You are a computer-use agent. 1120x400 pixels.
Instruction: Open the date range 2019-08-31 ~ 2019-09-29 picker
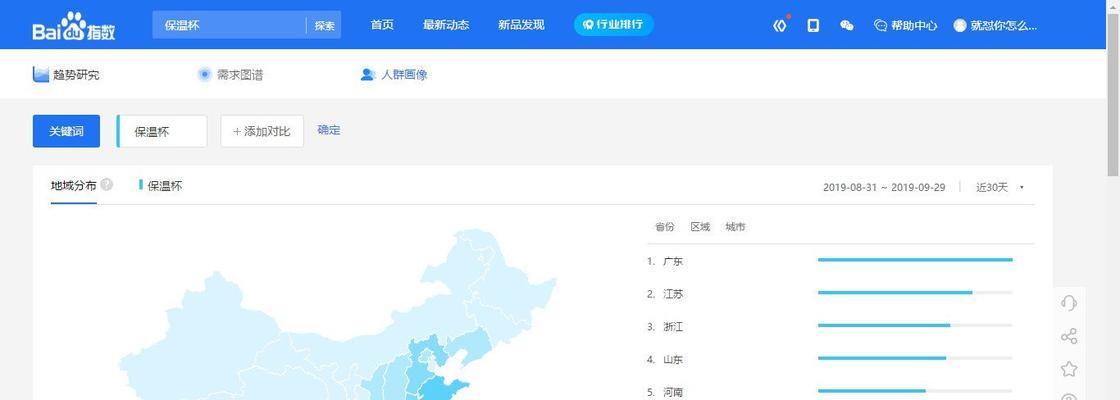(883, 187)
